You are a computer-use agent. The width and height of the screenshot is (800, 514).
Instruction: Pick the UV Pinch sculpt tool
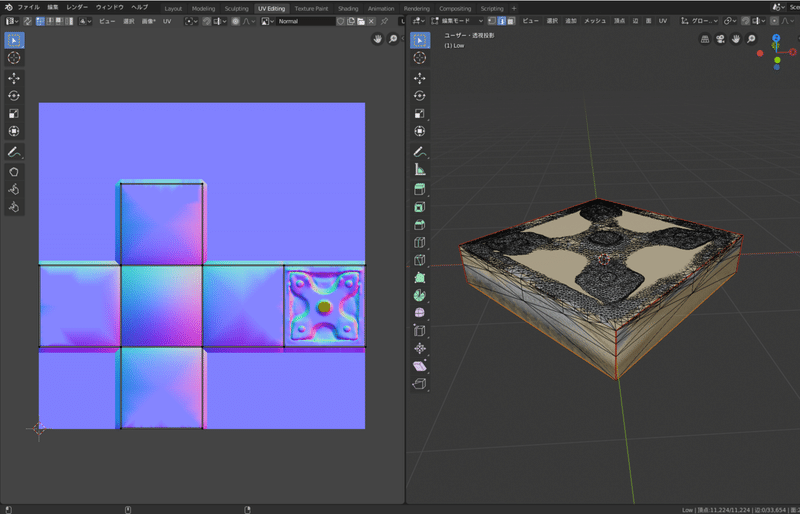[x=14, y=207]
